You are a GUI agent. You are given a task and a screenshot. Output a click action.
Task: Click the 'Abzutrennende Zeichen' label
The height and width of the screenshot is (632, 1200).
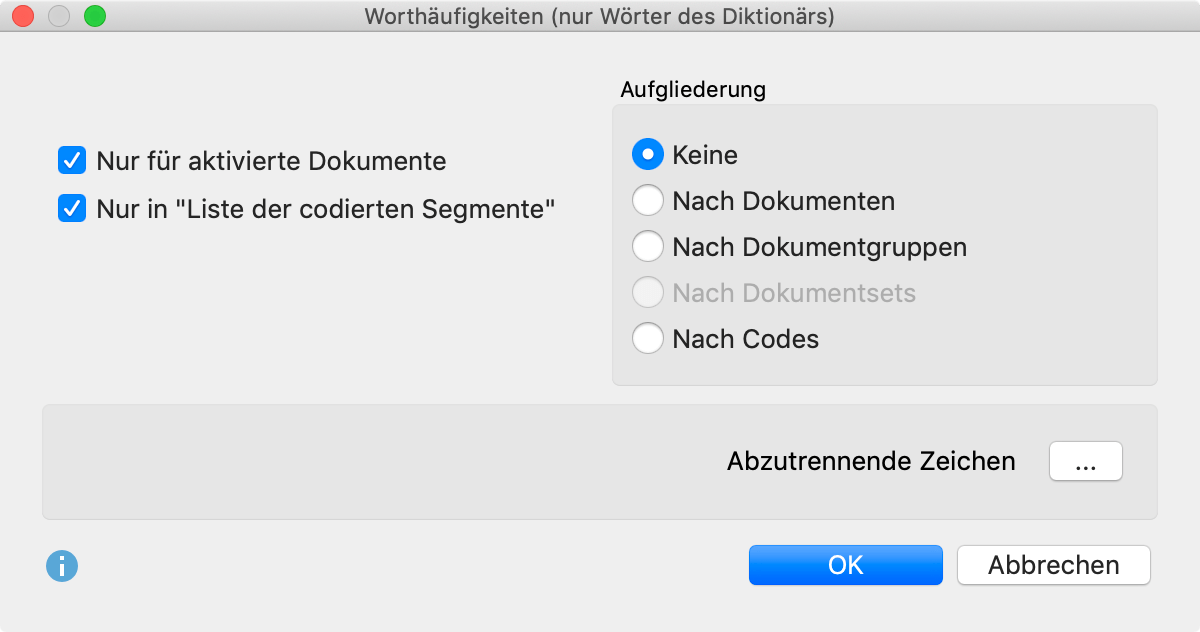[x=871, y=462]
